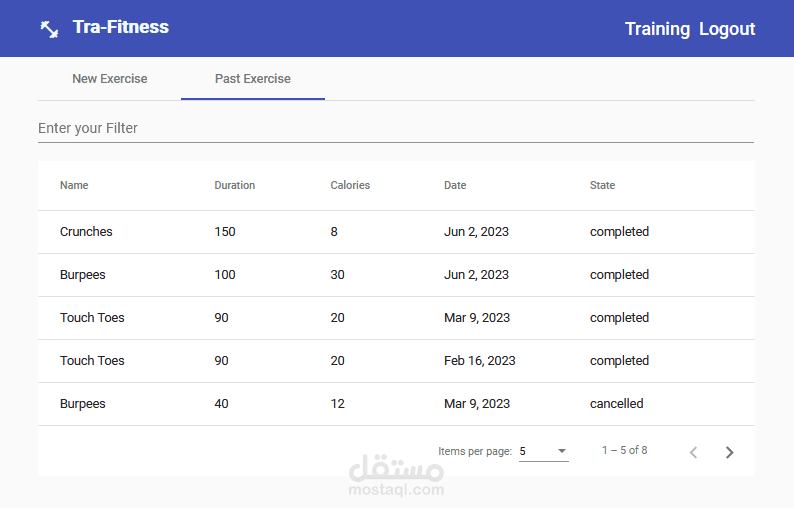Click the 1 – 5 of 8 range label
Image resolution: width=794 pixels, height=508 pixels.
pyautogui.click(x=624, y=450)
